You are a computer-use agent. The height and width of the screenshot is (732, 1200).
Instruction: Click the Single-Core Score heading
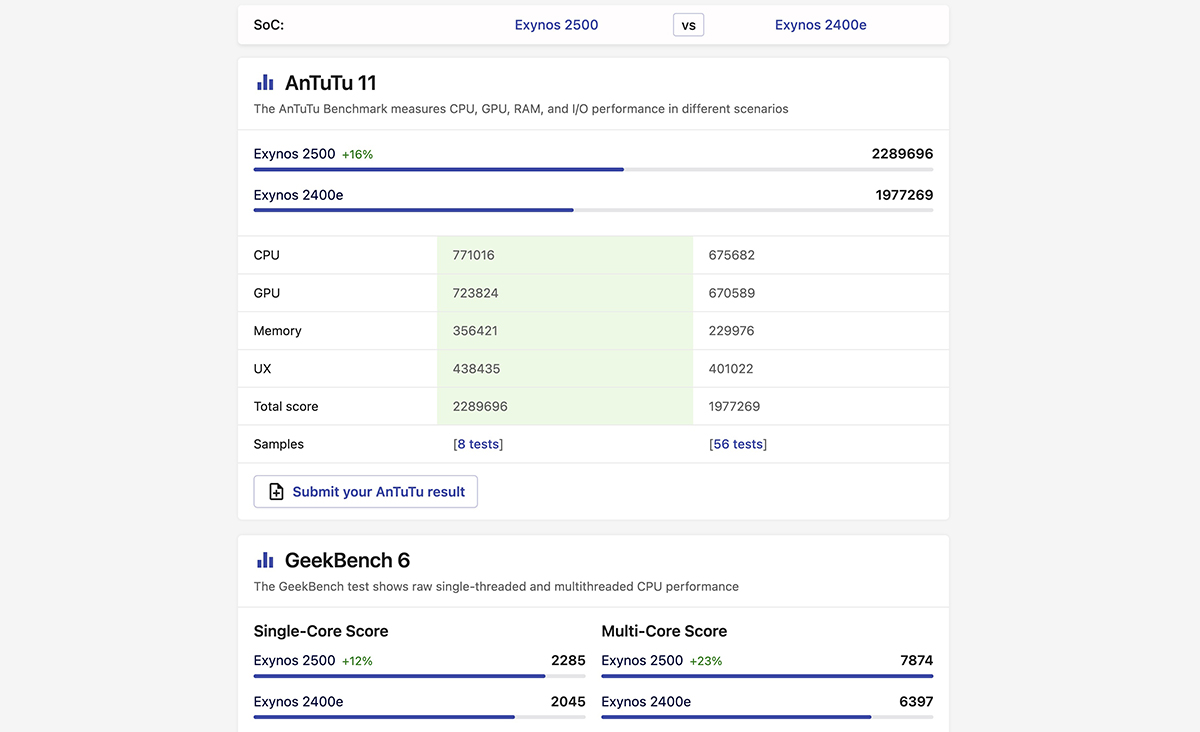point(321,631)
